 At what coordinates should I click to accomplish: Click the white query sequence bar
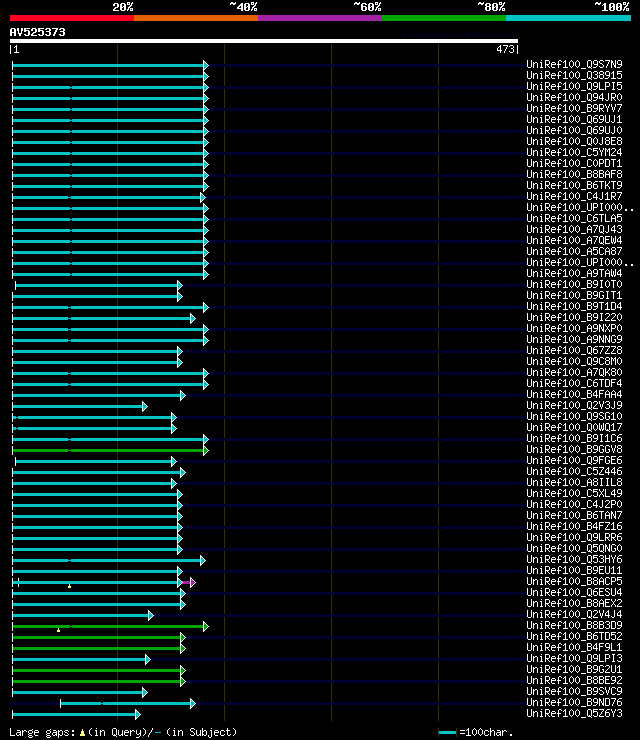263,41
